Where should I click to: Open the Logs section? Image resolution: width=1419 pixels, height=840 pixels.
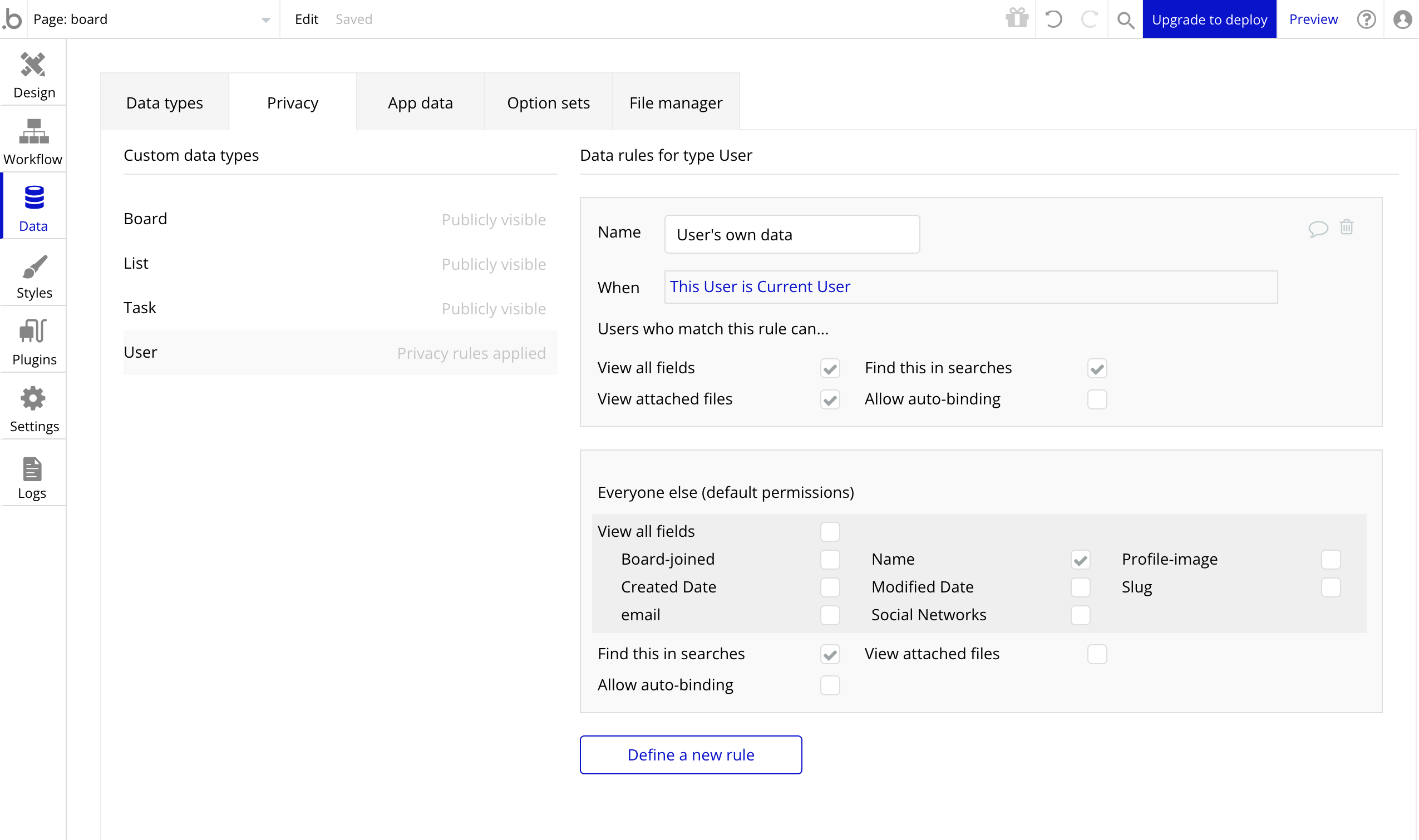click(x=32, y=477)
